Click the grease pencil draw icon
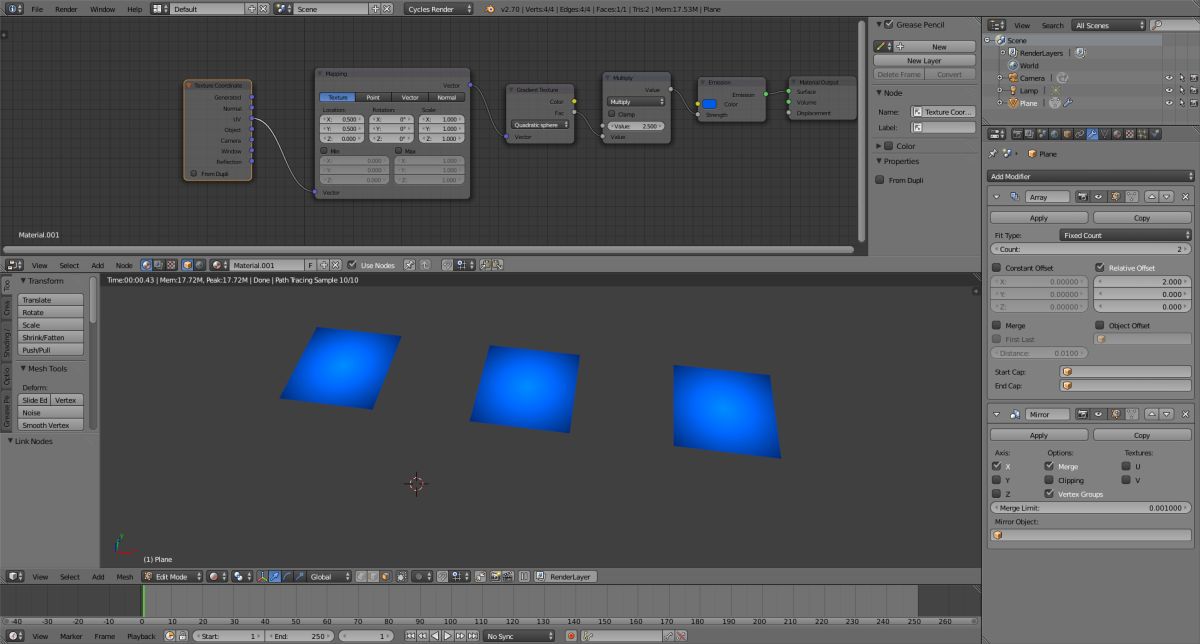This screenshot has width=1200, height=644. (x=882, y=46)
